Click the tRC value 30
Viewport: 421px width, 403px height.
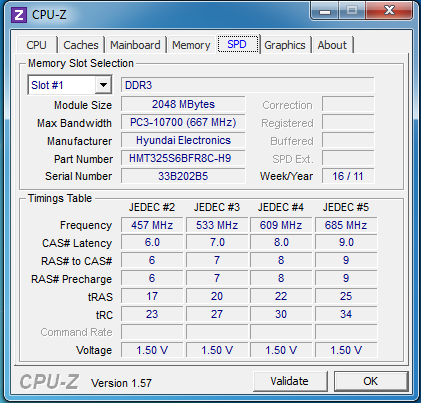pyautogui.click(x=281, y=314)
